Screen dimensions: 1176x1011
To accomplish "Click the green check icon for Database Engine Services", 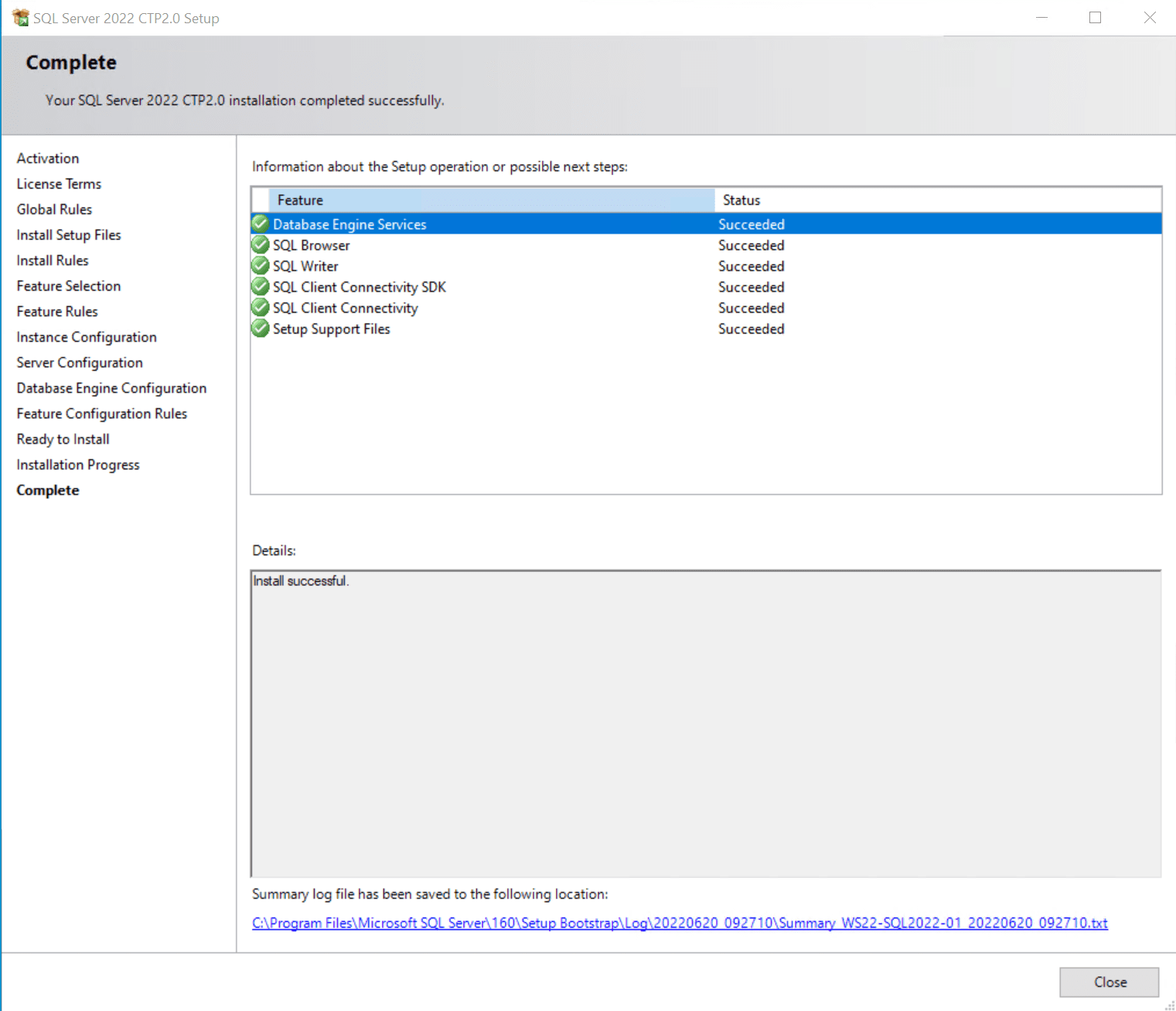I will pyautogui.click(x=261, y=224).
